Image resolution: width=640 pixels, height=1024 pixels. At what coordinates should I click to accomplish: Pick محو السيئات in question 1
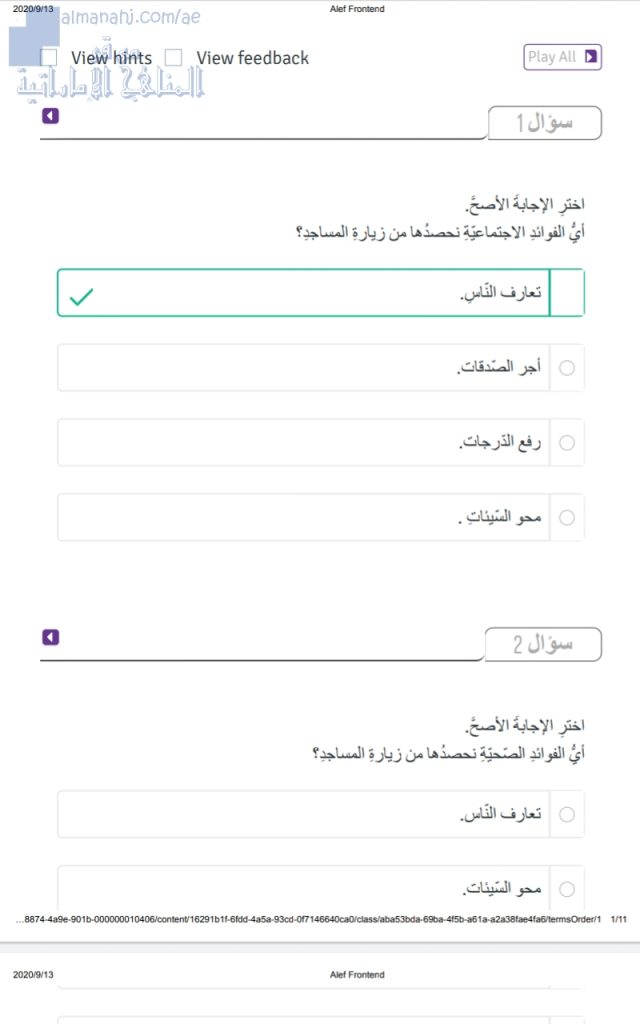pos(567,517)
